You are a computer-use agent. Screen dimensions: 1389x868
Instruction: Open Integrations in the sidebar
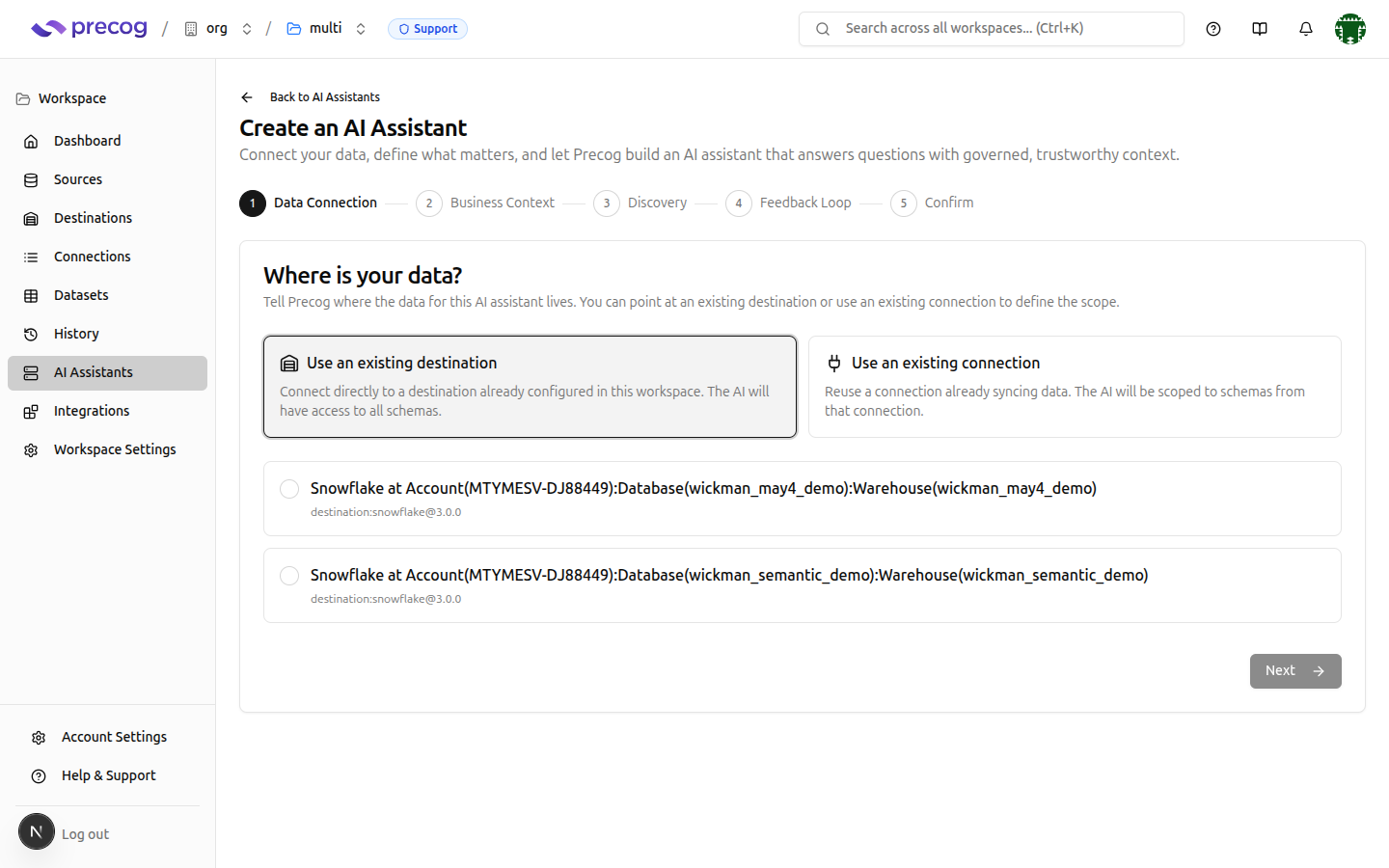click(x=107, y=411)
